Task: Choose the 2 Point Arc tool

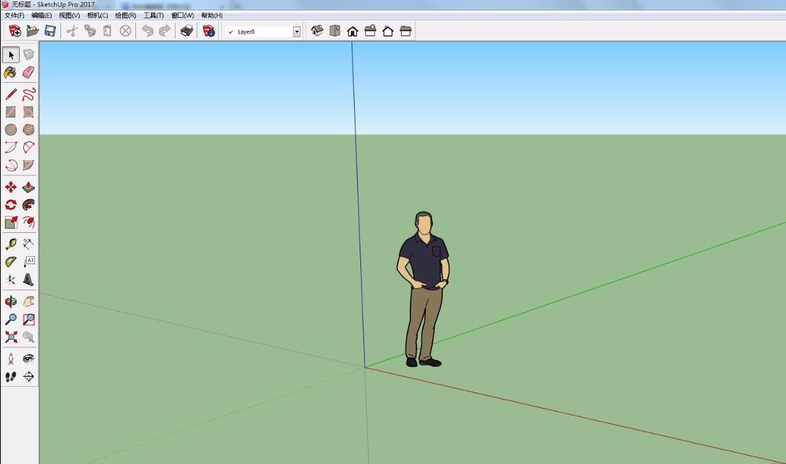Action: 29,147
